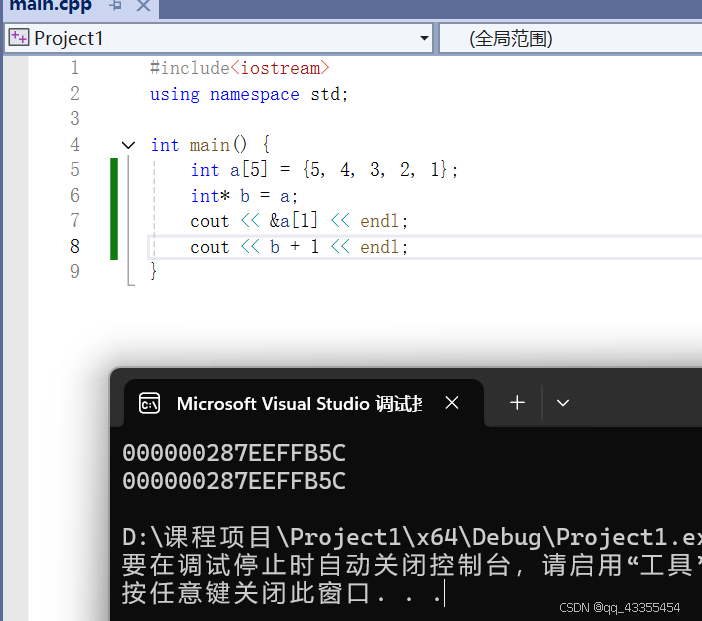Click the pin icon on main.cpp tab

pos(116,6)
